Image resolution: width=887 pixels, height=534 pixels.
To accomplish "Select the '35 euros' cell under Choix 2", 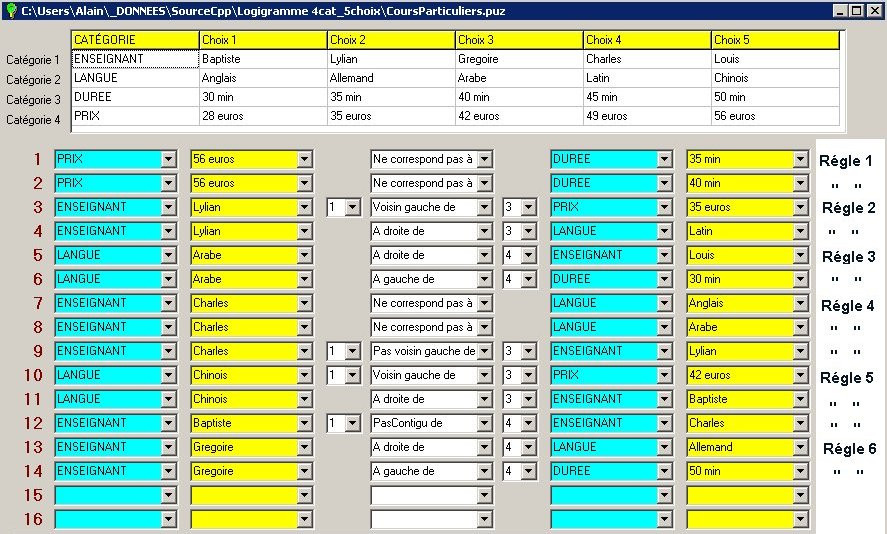I will pos(391,116).
